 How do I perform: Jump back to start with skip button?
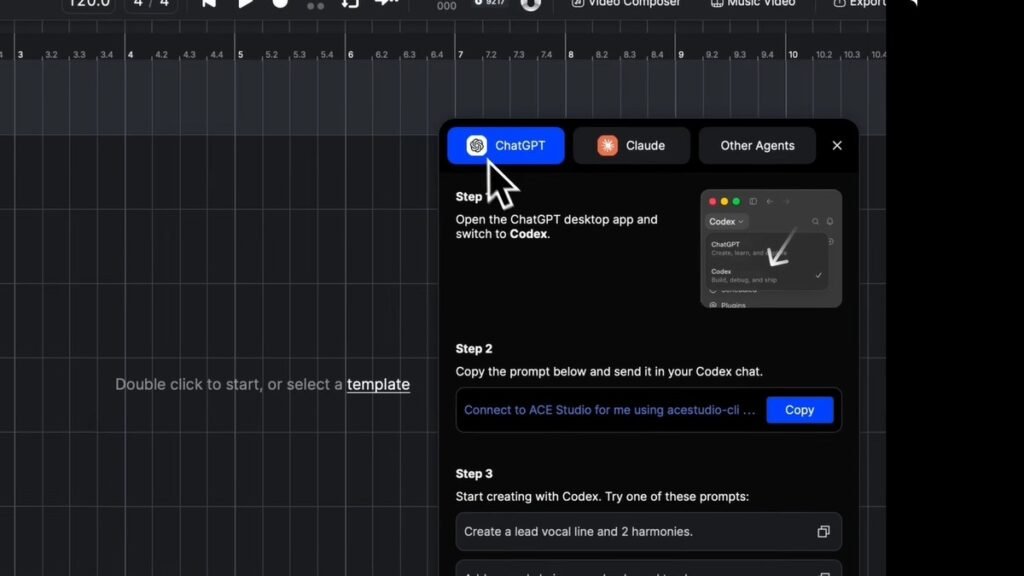209,3
